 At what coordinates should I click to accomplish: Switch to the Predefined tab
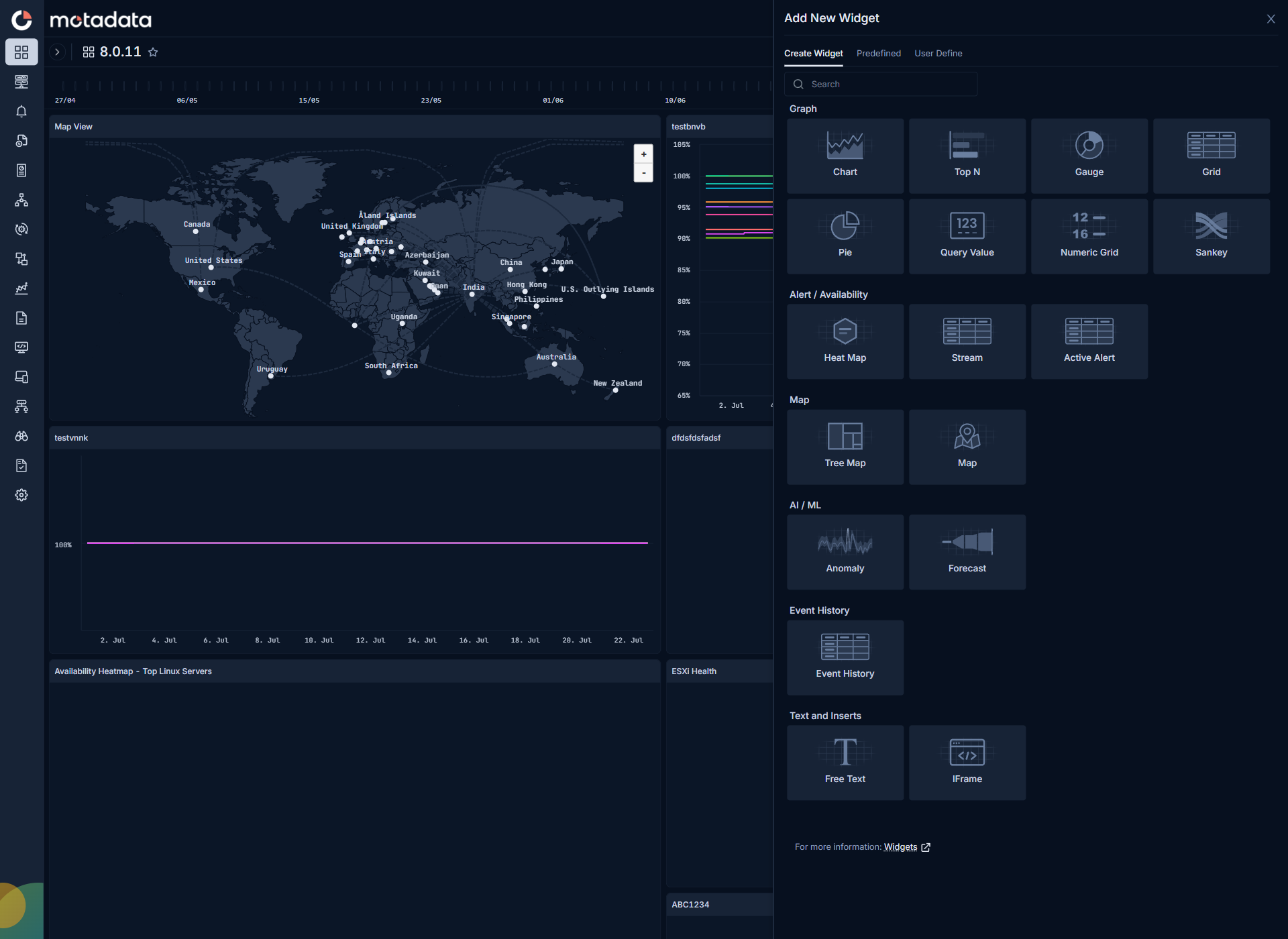pyautogui.click(x=878, y=54)
